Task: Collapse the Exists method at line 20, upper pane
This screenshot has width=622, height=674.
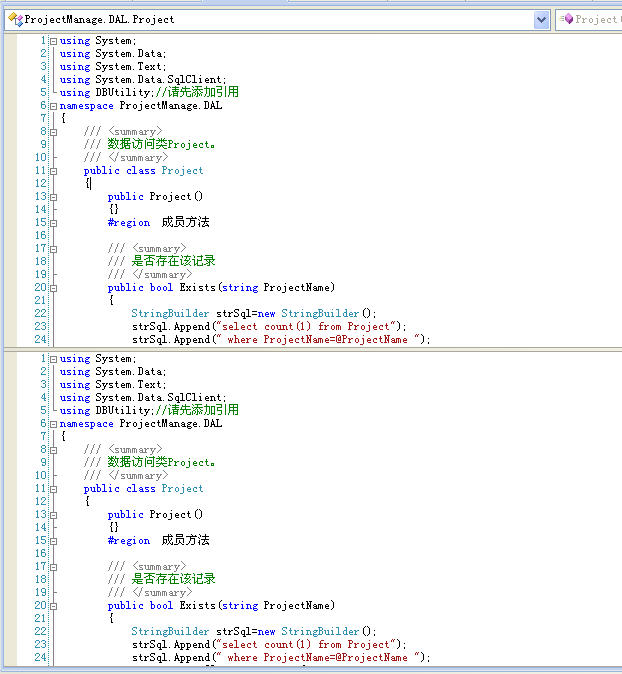Action: (x=53, y=288)
